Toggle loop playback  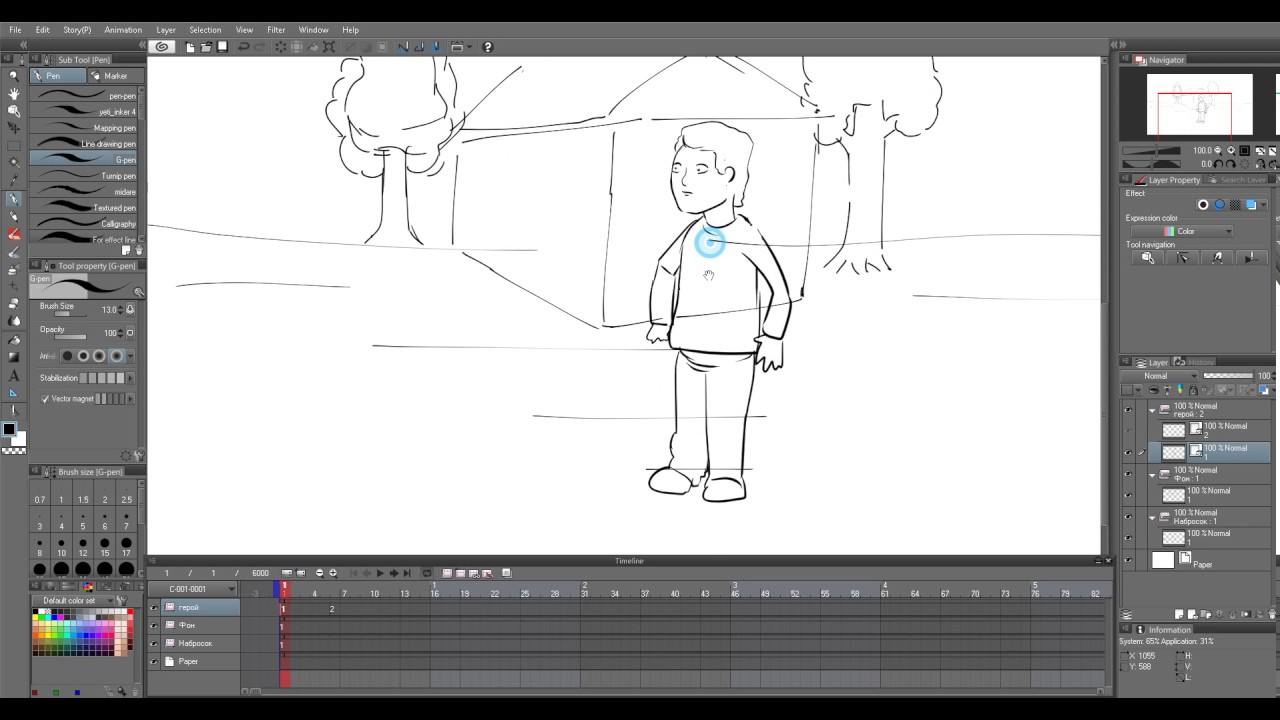[427, 573]
